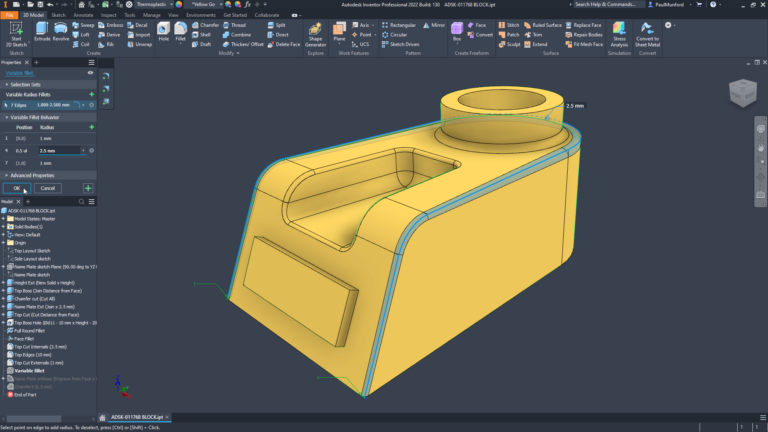The image size is (768, 432).
Task: Choose the Sweep command
Action: 83,25
